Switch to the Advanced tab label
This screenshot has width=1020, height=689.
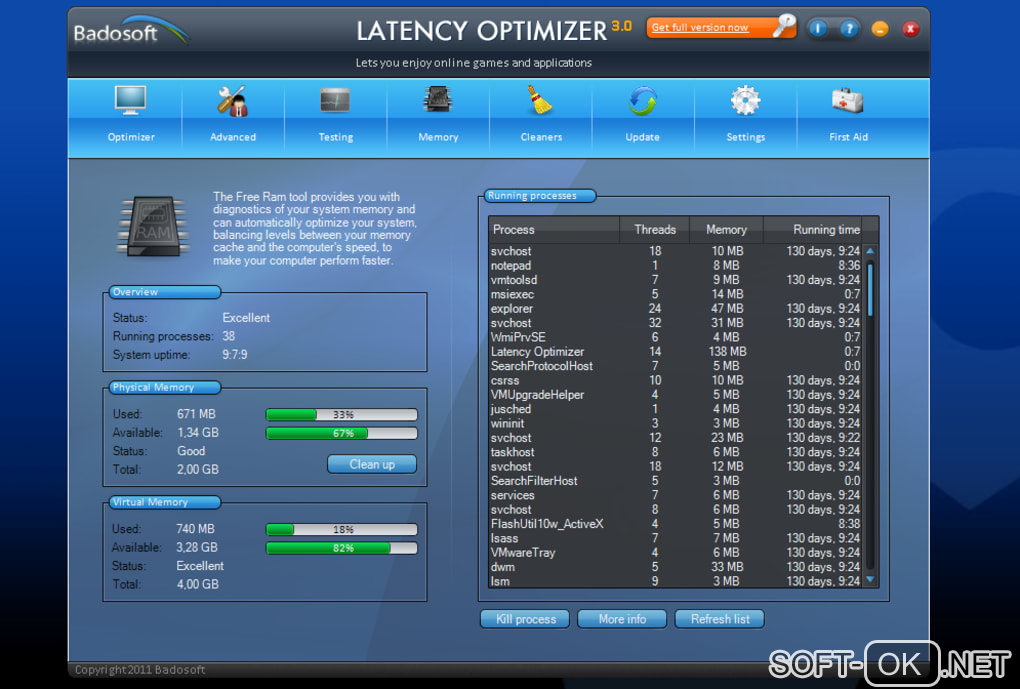(233, 137)
